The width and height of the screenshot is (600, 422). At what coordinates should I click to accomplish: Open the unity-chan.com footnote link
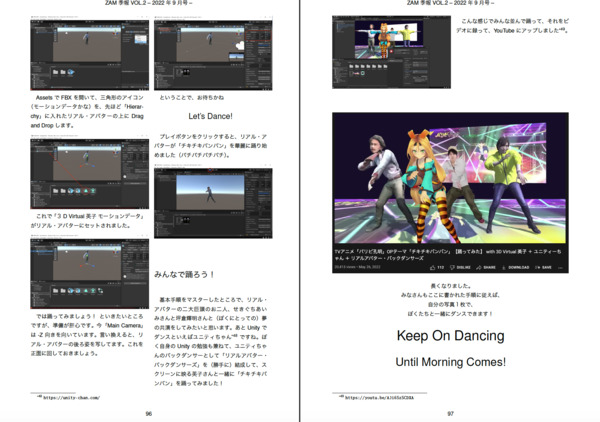pos(71,398)
